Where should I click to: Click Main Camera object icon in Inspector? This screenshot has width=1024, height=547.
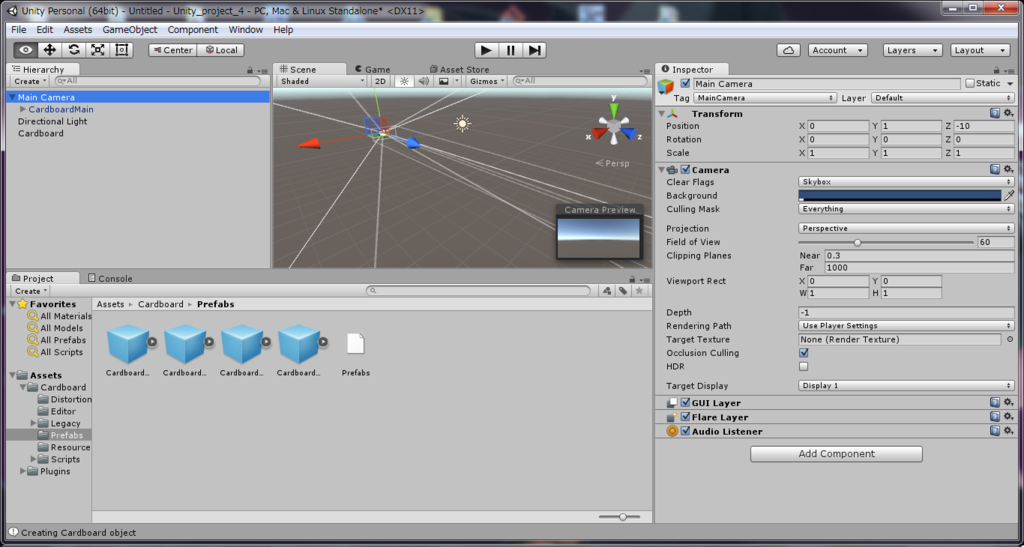click(x=665, y=87)
